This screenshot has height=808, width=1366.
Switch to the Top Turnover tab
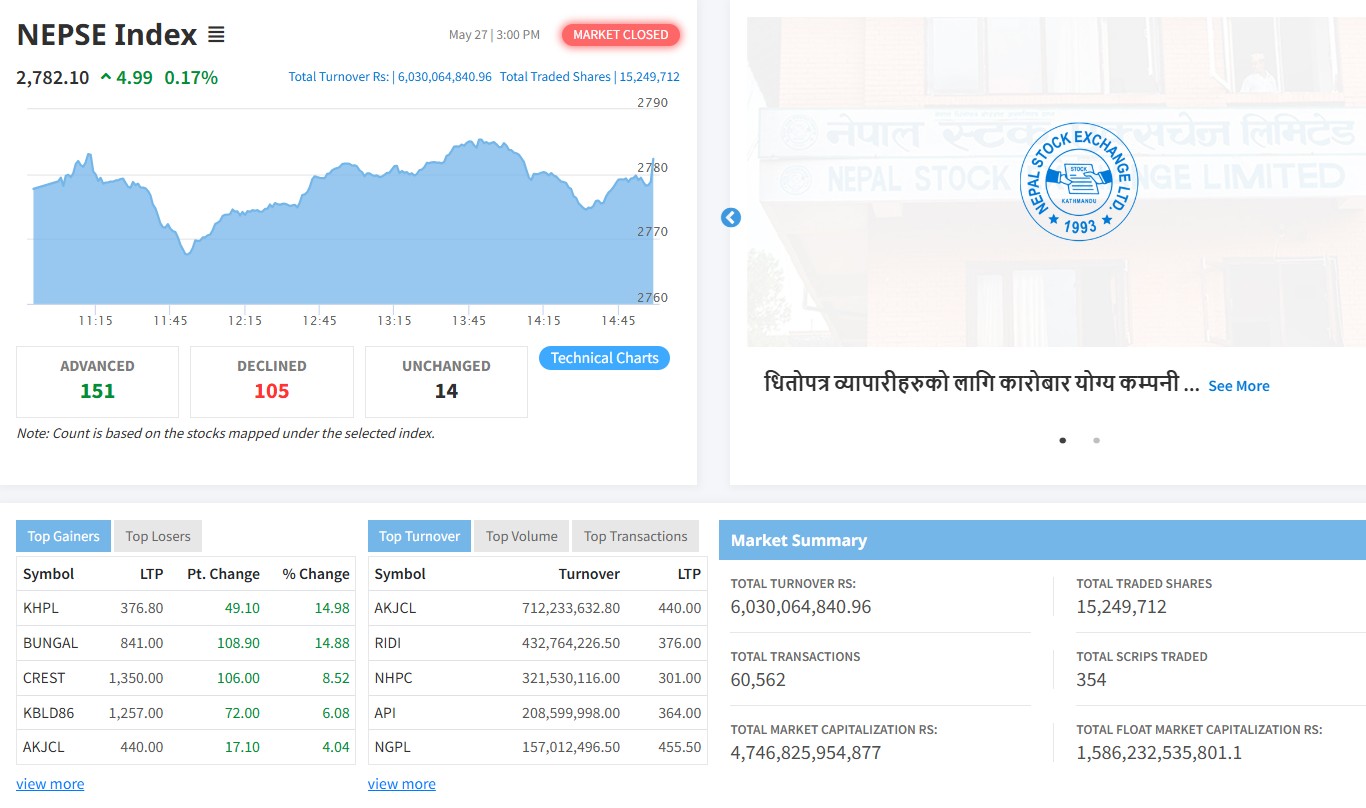click(x=419, y=536)
